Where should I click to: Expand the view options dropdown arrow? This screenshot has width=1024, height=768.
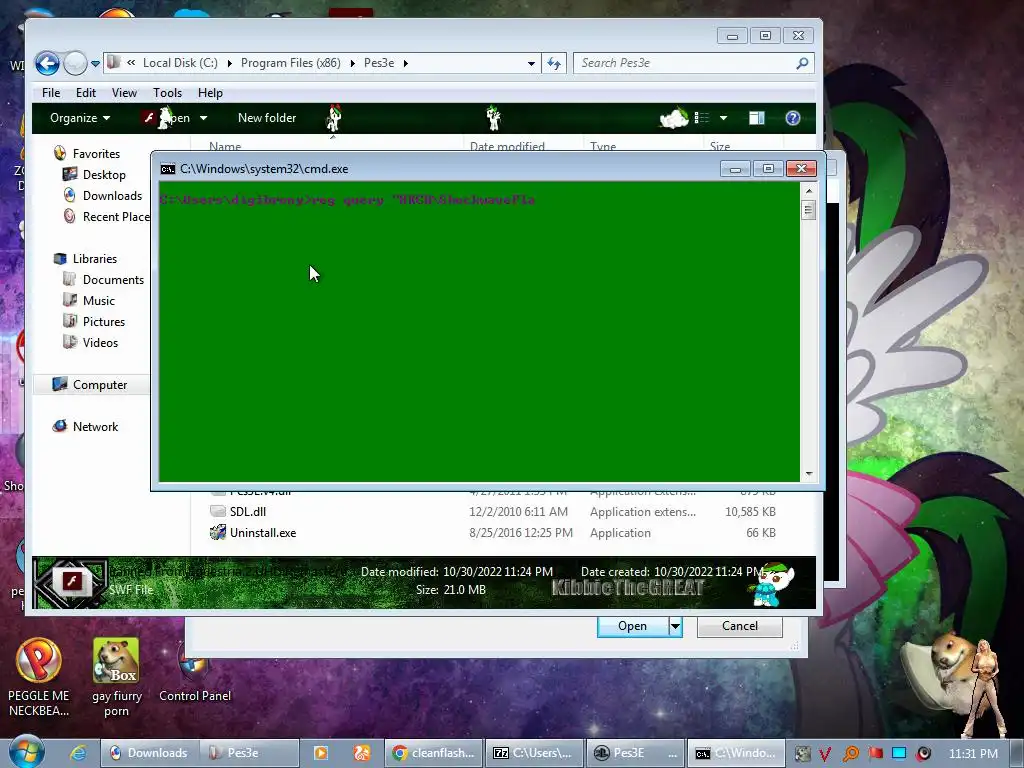tap(724, 118)
